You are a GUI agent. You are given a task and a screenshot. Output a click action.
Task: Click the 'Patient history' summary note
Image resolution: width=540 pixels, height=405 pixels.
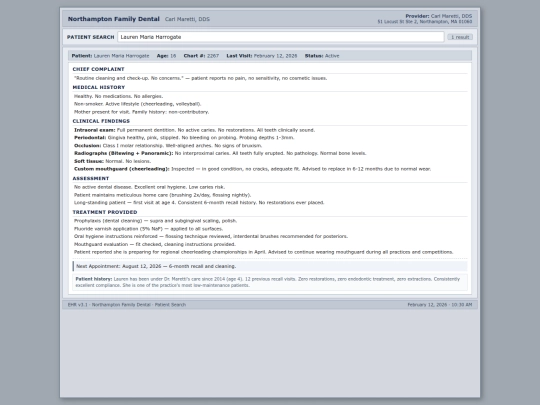pyautogui.click(x=270, y=282)
